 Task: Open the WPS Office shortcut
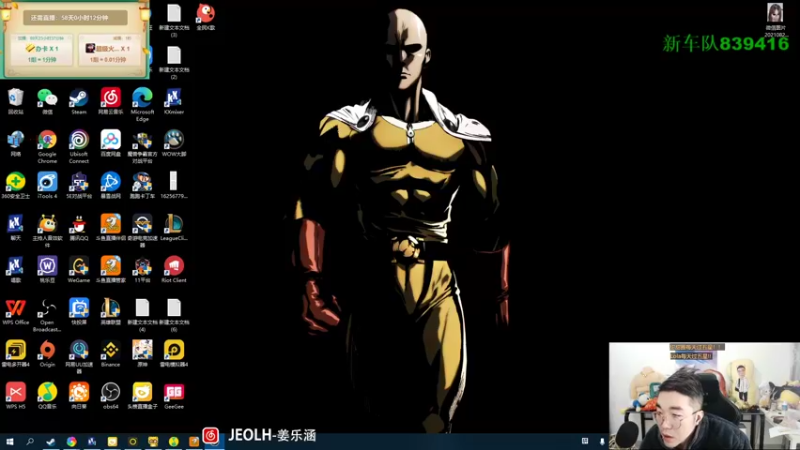16,309
